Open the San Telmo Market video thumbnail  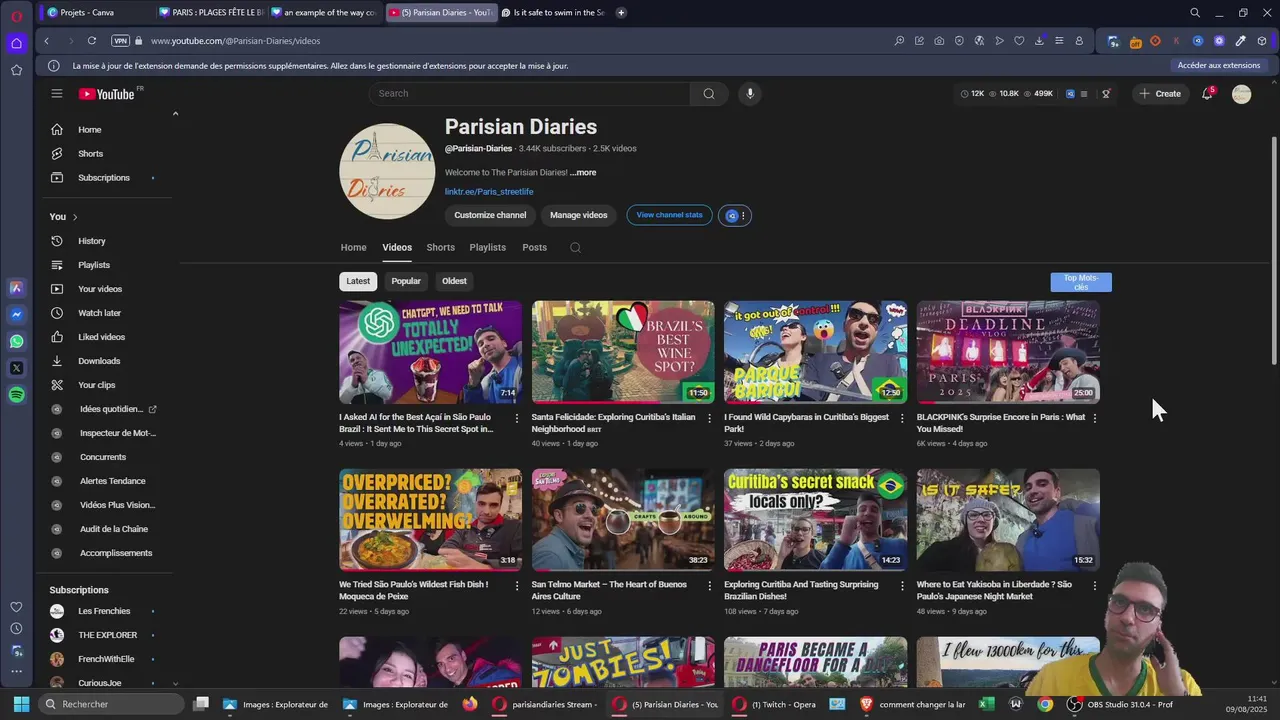pyautogui.click(x=623, y=520)
